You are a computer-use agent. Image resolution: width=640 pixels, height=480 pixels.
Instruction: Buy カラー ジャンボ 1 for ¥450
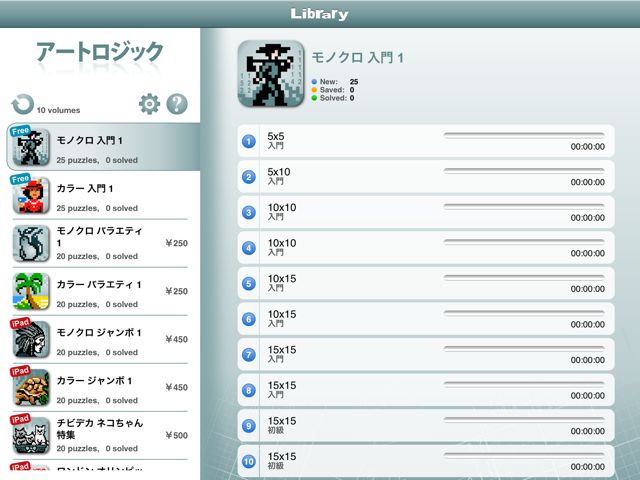[x=176, y=387]
